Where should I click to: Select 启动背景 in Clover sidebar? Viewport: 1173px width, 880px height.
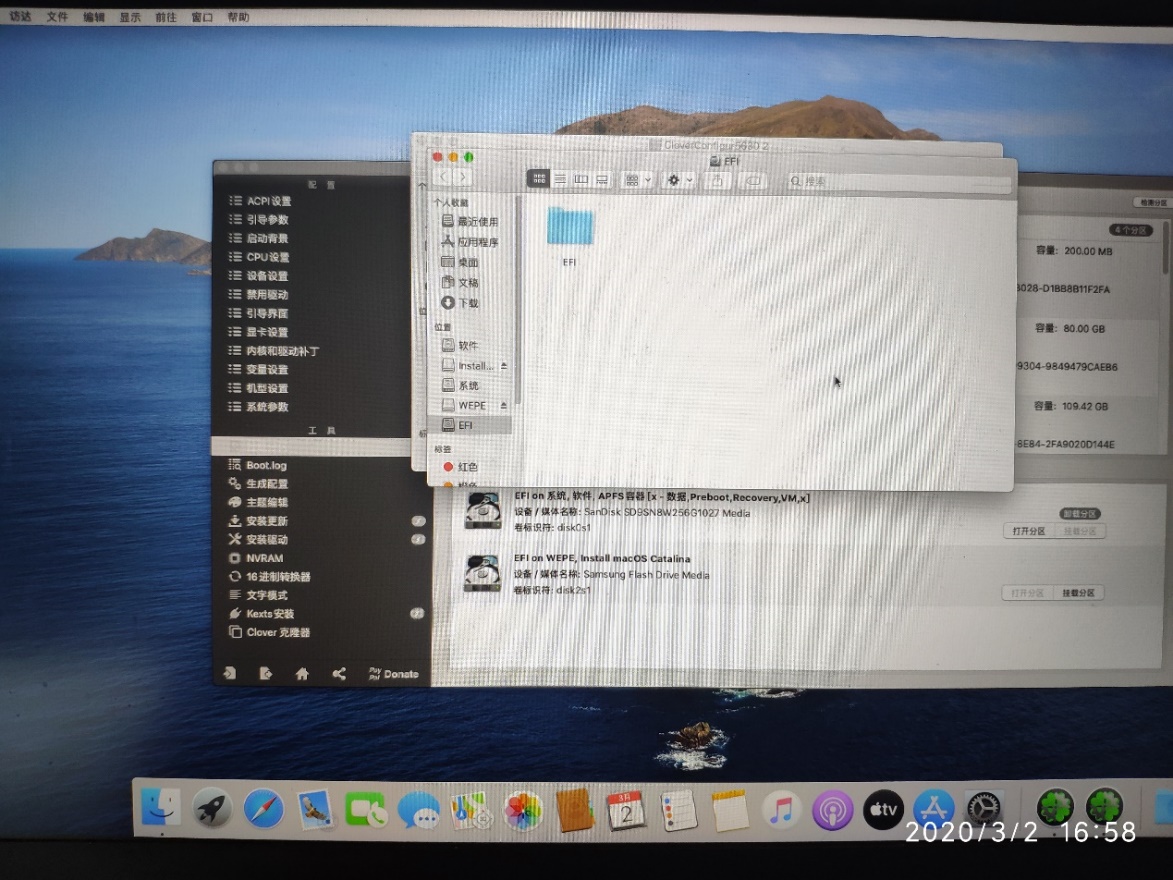tap(258, 238)
